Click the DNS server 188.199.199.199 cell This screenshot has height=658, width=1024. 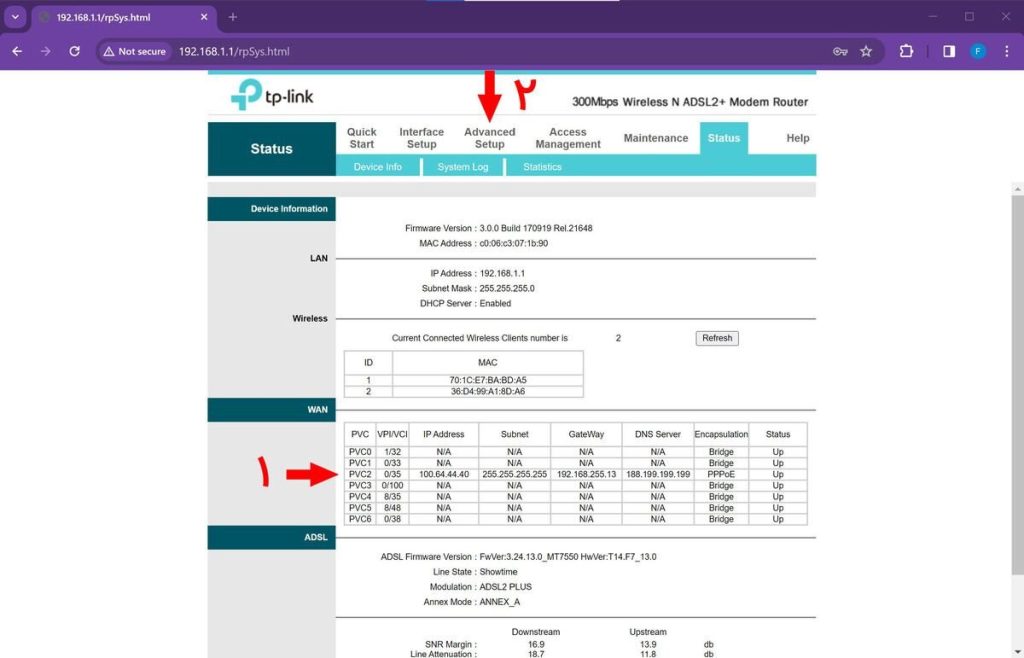(x=658, y=474)
